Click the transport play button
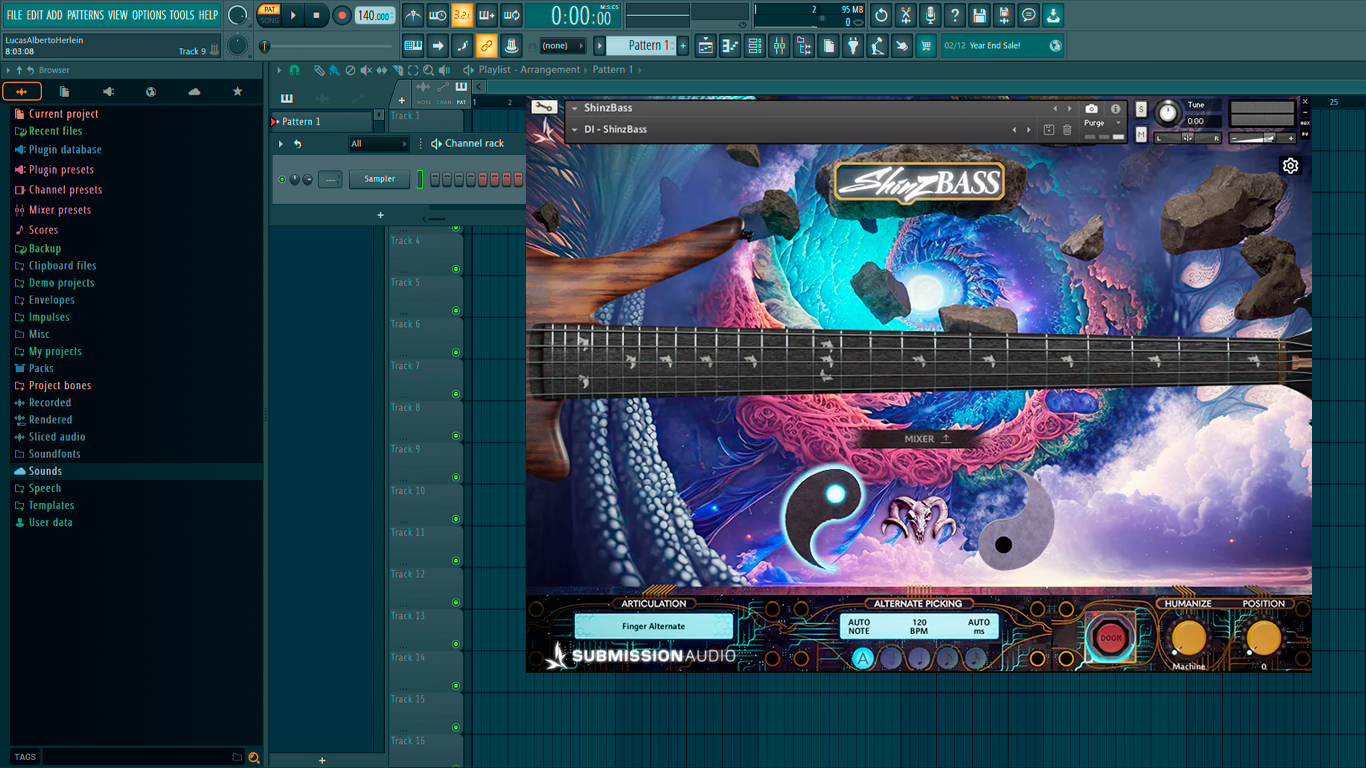This screenshot has height=768, width=1366. coord(293,15)
